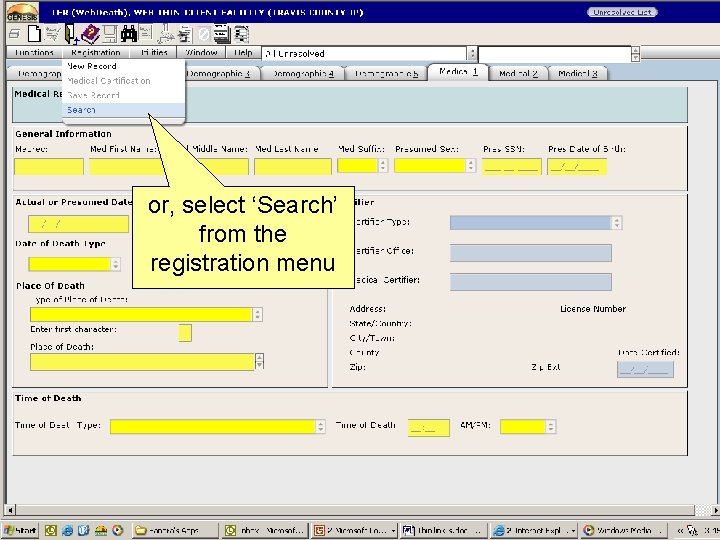This screenshot has width=720, height=540.
Task: Expand the Date of Death Type dropdown
Action: coord(116,264)
